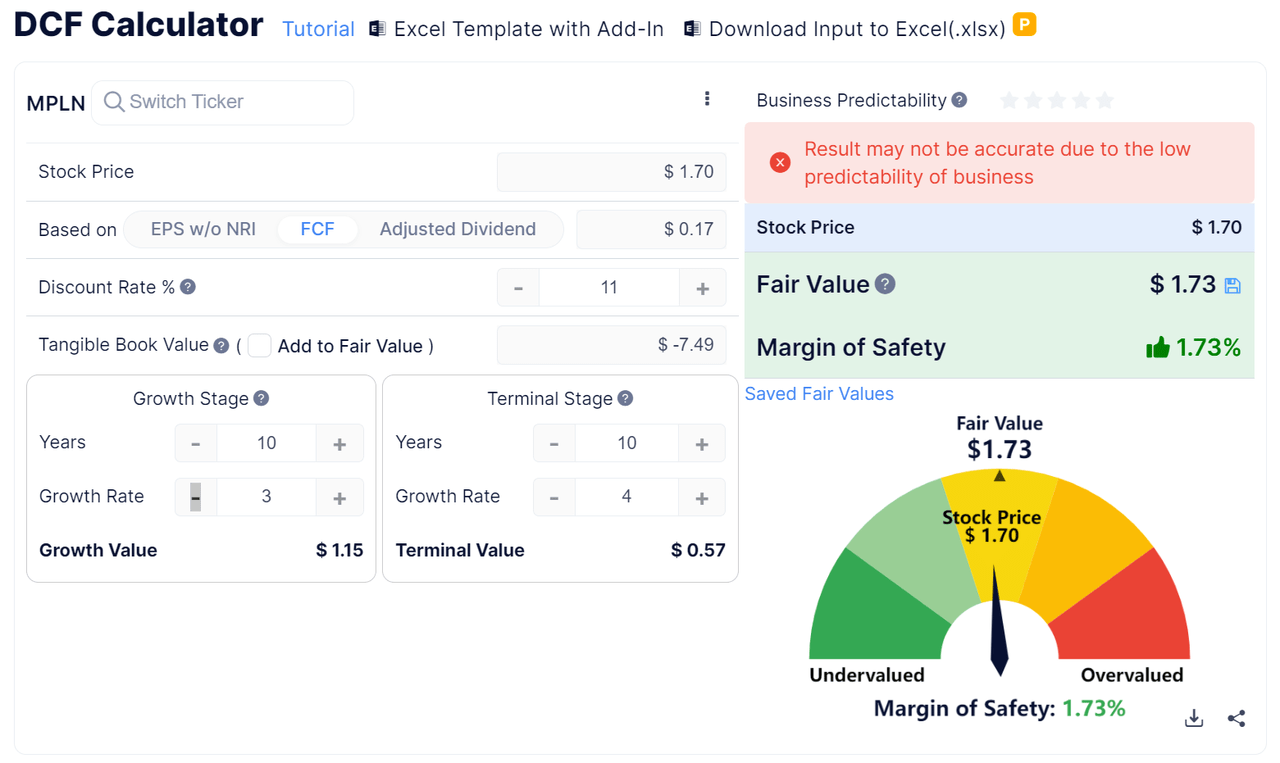Click the Tangible Book Value $ -7.49 field

(611, 345)
